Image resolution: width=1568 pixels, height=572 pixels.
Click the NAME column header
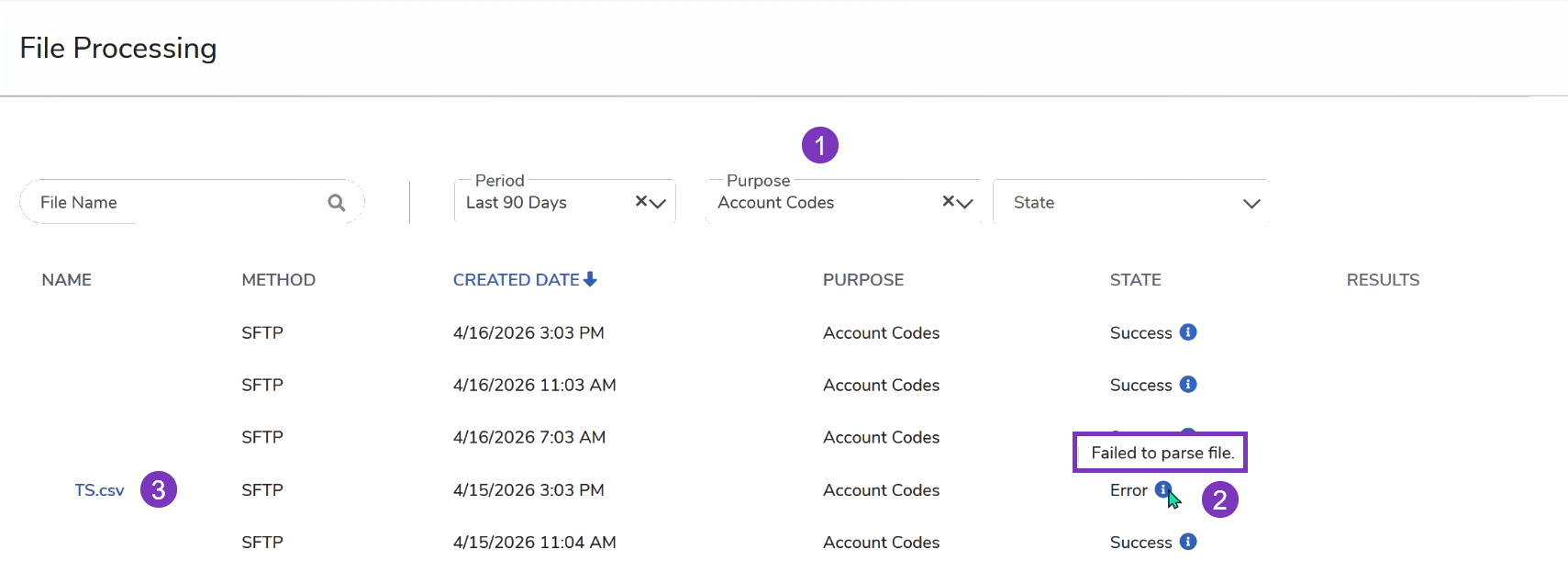66,280
